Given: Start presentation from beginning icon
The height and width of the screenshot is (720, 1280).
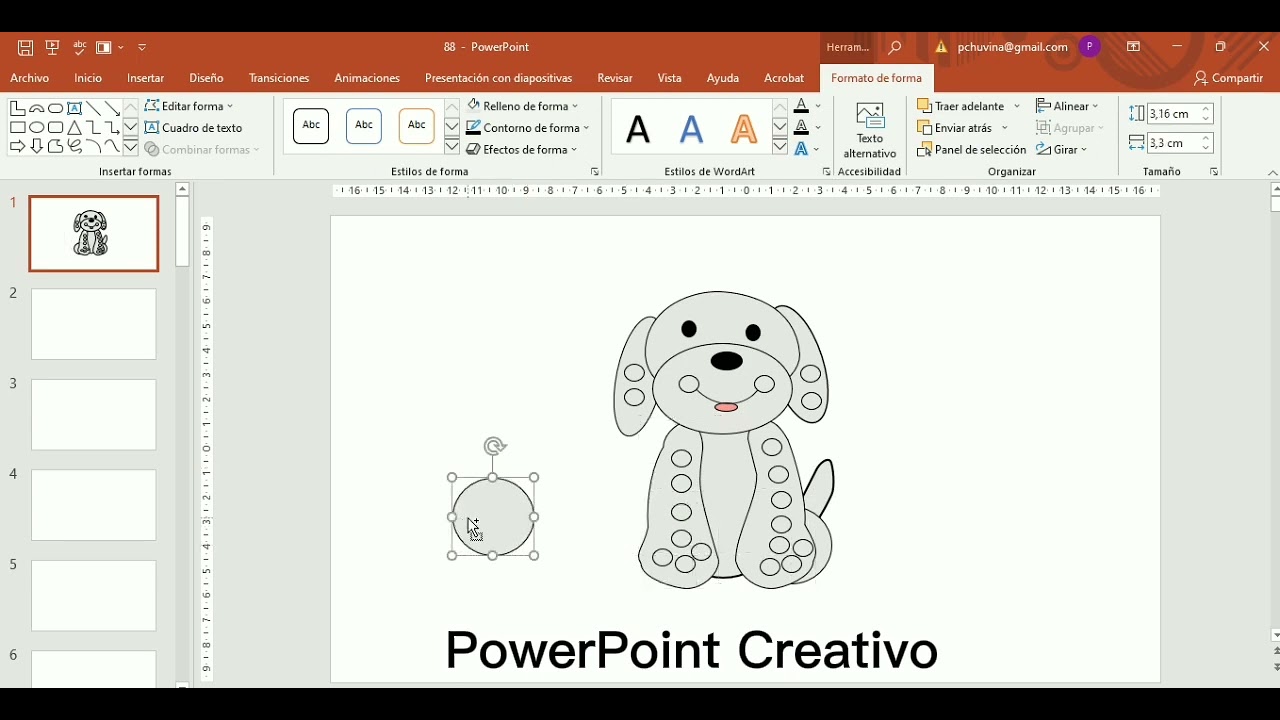Looking at the screenshot, I should pos(53,47).
